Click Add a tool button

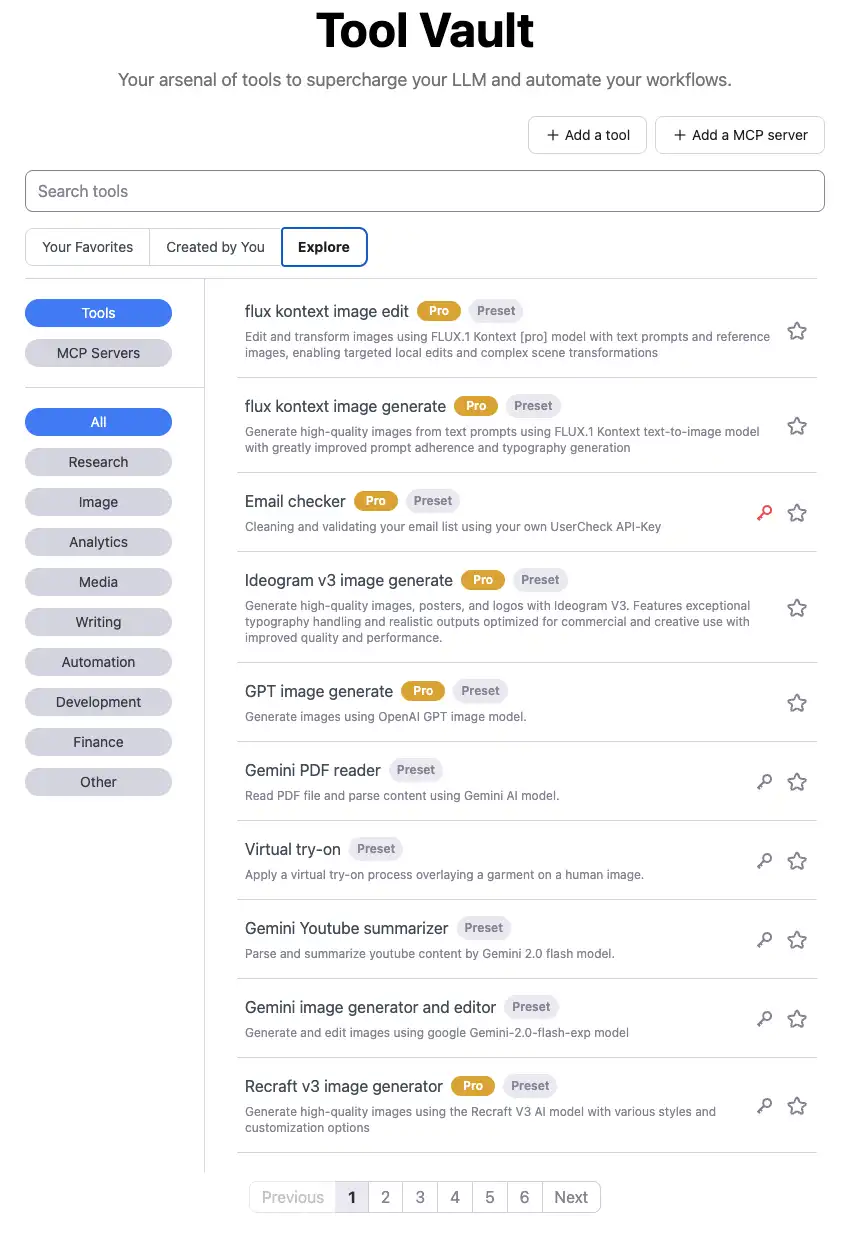tap(588, 135)
